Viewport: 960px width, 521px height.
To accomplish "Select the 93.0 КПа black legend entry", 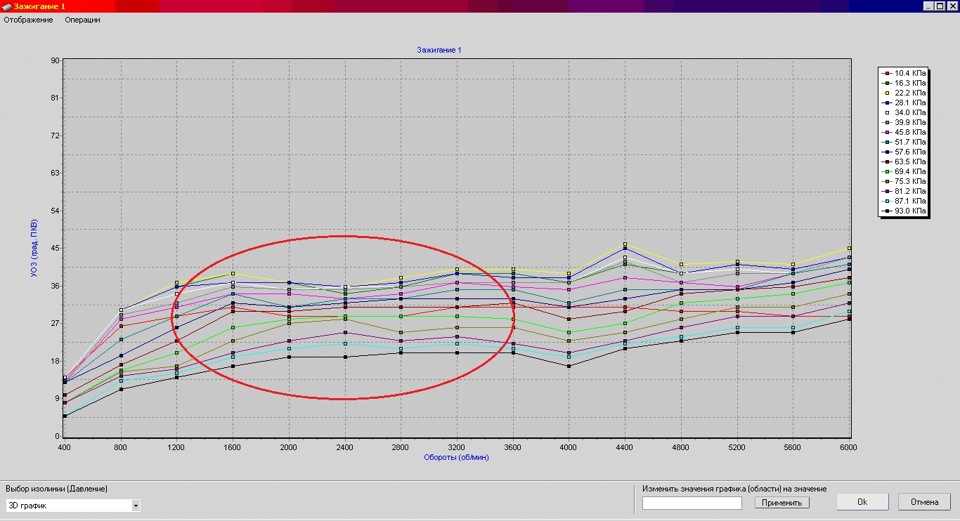I will coord(904,211).
